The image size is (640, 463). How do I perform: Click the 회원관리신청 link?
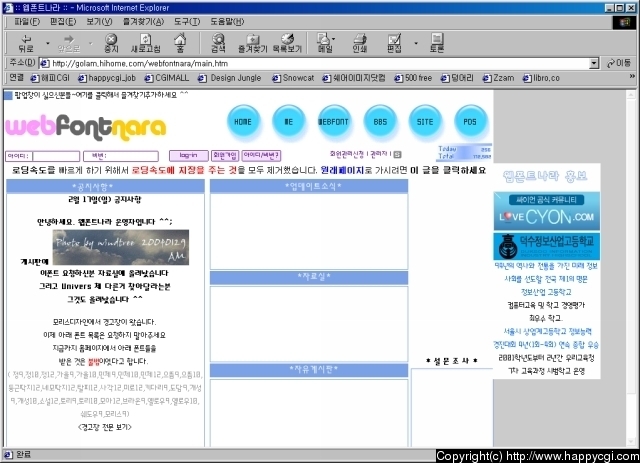tap(347, 154)
